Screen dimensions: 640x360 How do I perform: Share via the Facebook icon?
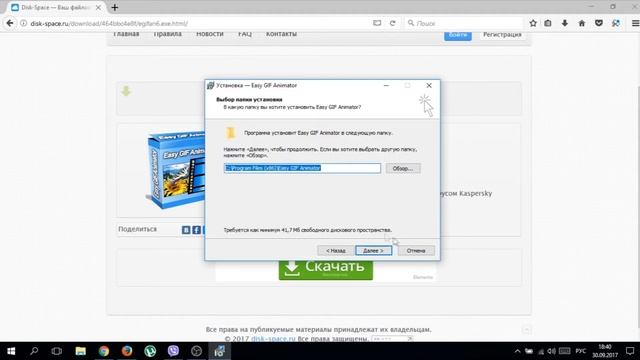click(x=196, y=230)
